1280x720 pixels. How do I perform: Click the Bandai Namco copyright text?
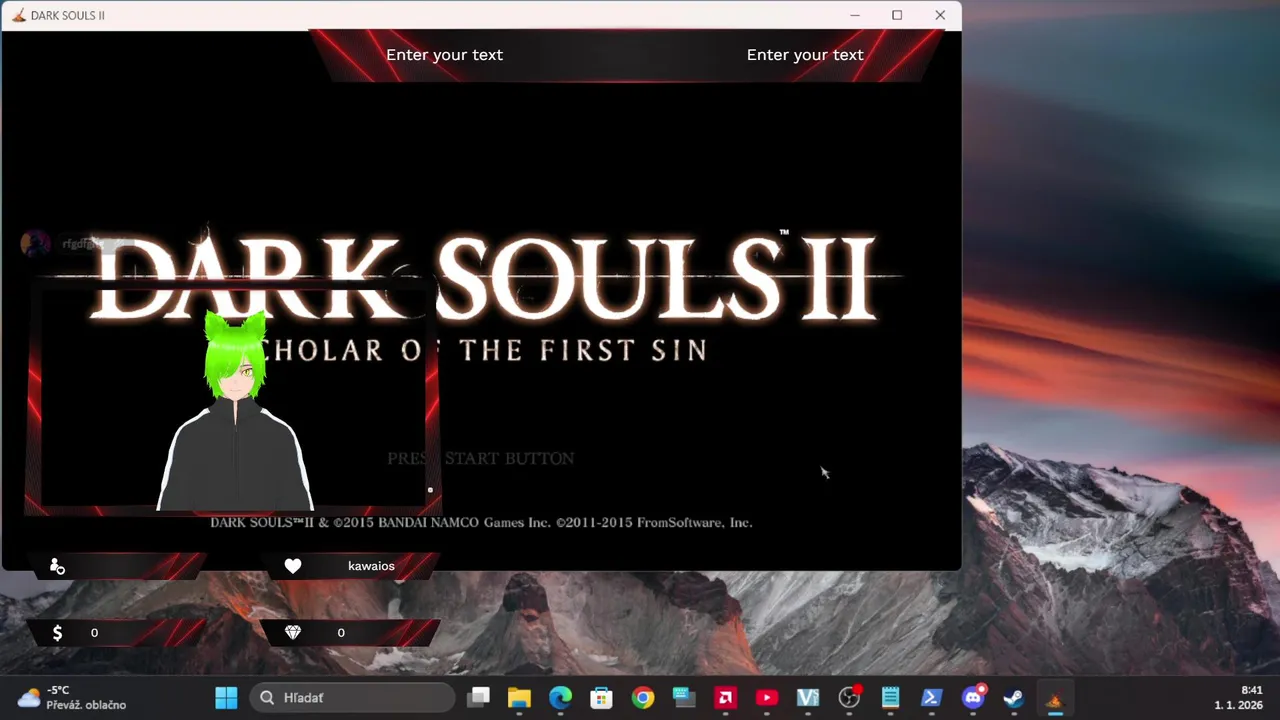tap(481, 522)
